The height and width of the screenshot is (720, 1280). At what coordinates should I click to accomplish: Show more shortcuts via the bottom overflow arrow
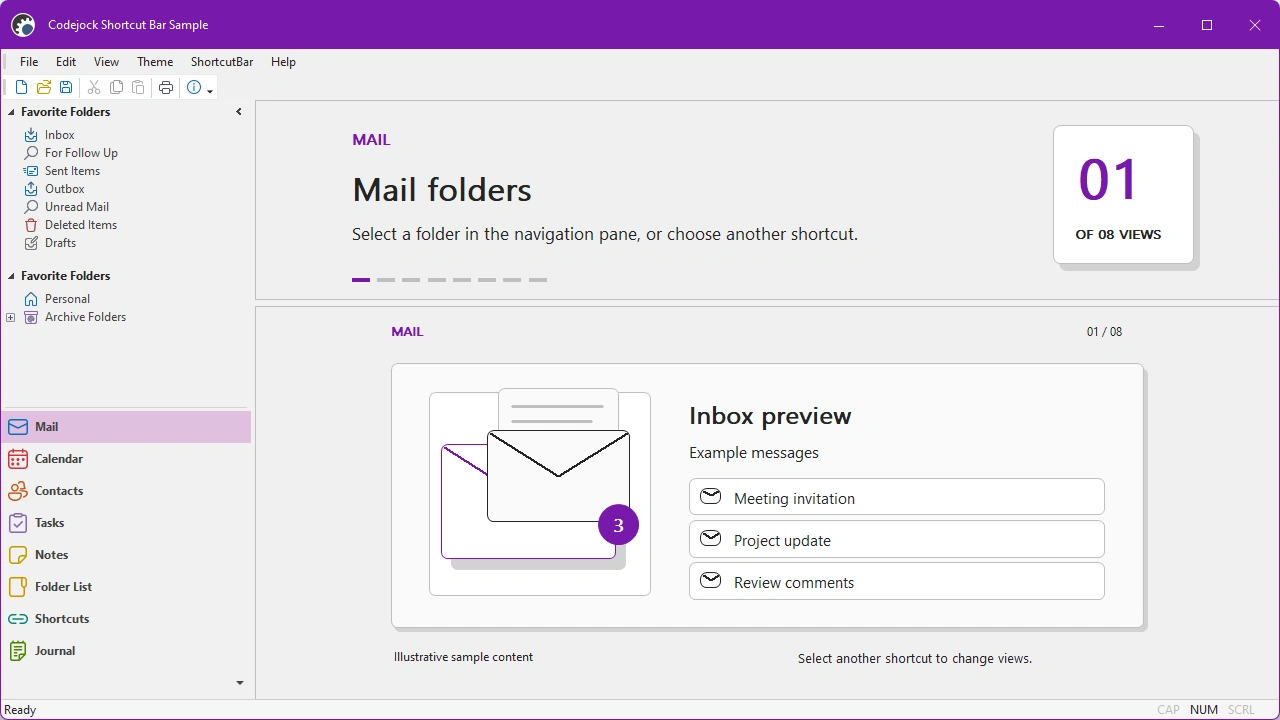(240, 683)
